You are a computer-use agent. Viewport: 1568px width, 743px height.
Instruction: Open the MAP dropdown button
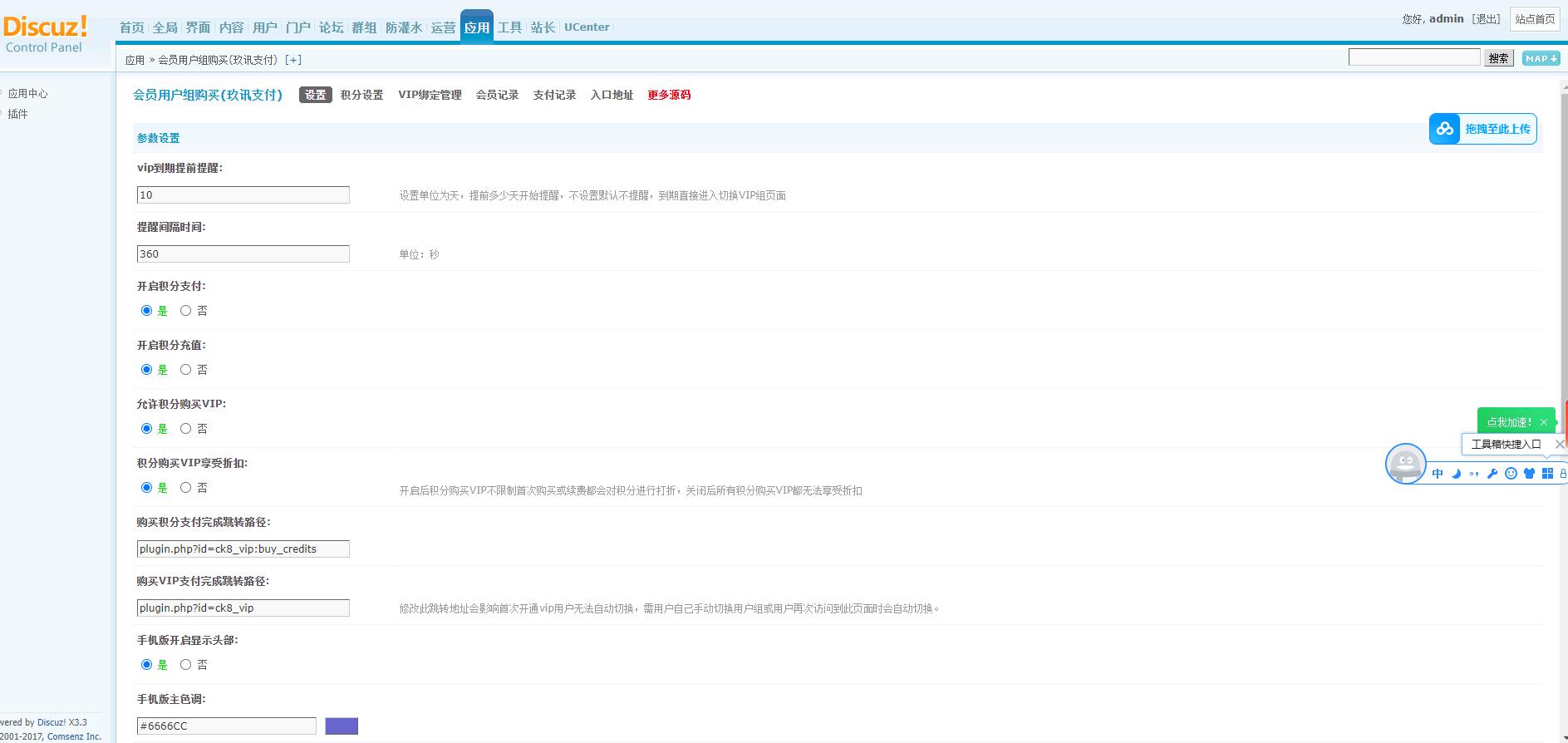(x=1541, y=58)
